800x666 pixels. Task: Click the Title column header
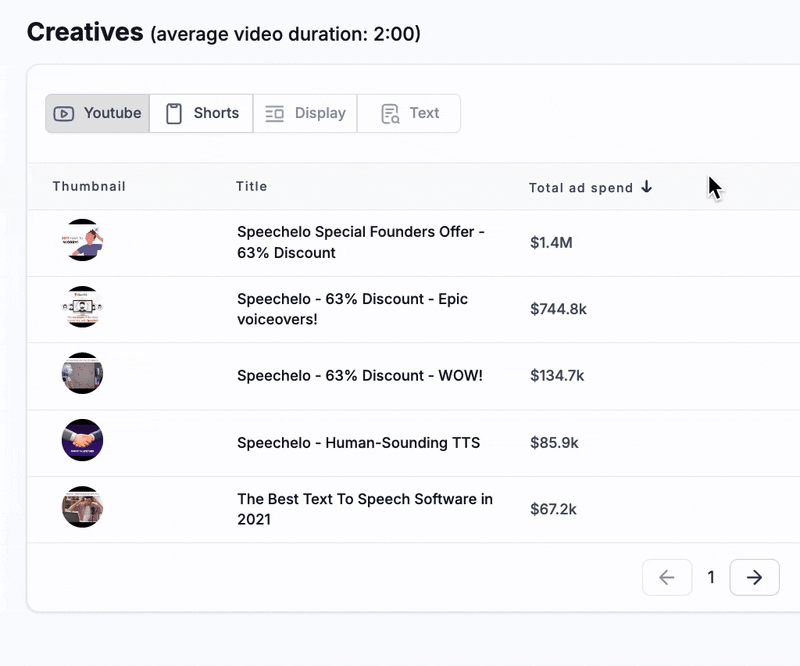tap(252, 186)
